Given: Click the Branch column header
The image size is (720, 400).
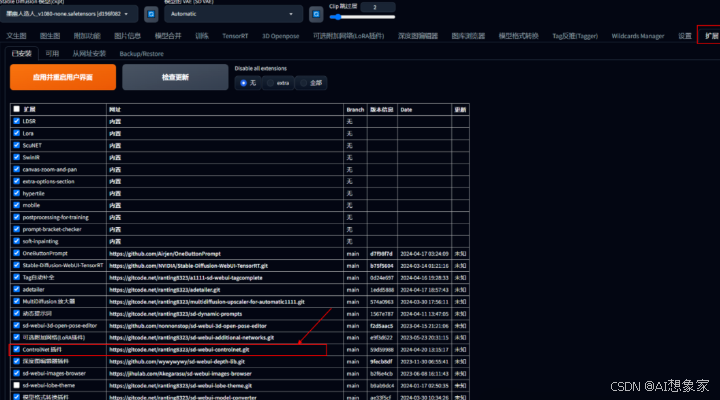Looking at the screenshot, I should tap(355, 110).
